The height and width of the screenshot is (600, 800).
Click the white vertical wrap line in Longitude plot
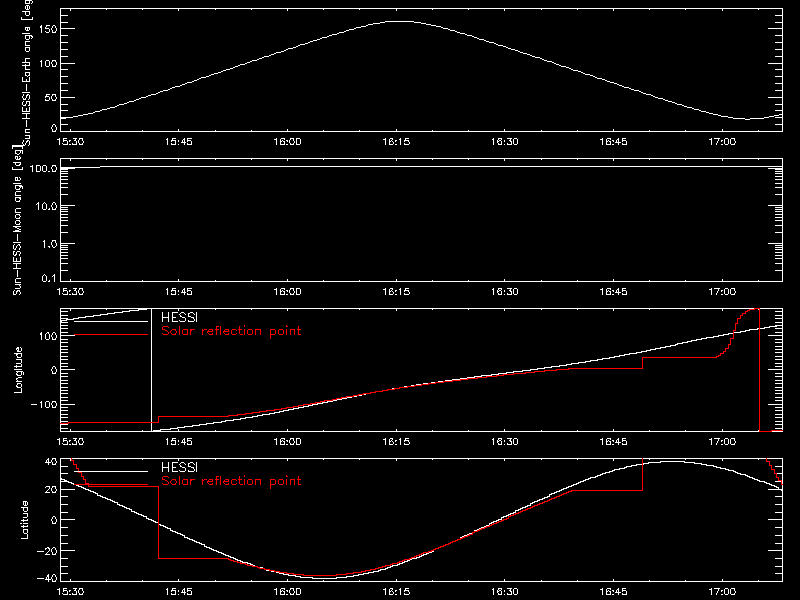[x=152, y=370]
